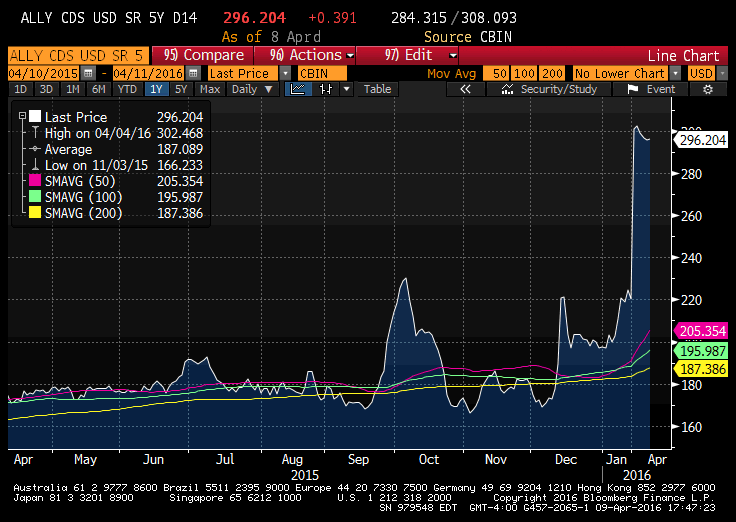Click the Compare button
Image resolution: width=736 pixels, height=522 pixels.
(x=203, y=55)
